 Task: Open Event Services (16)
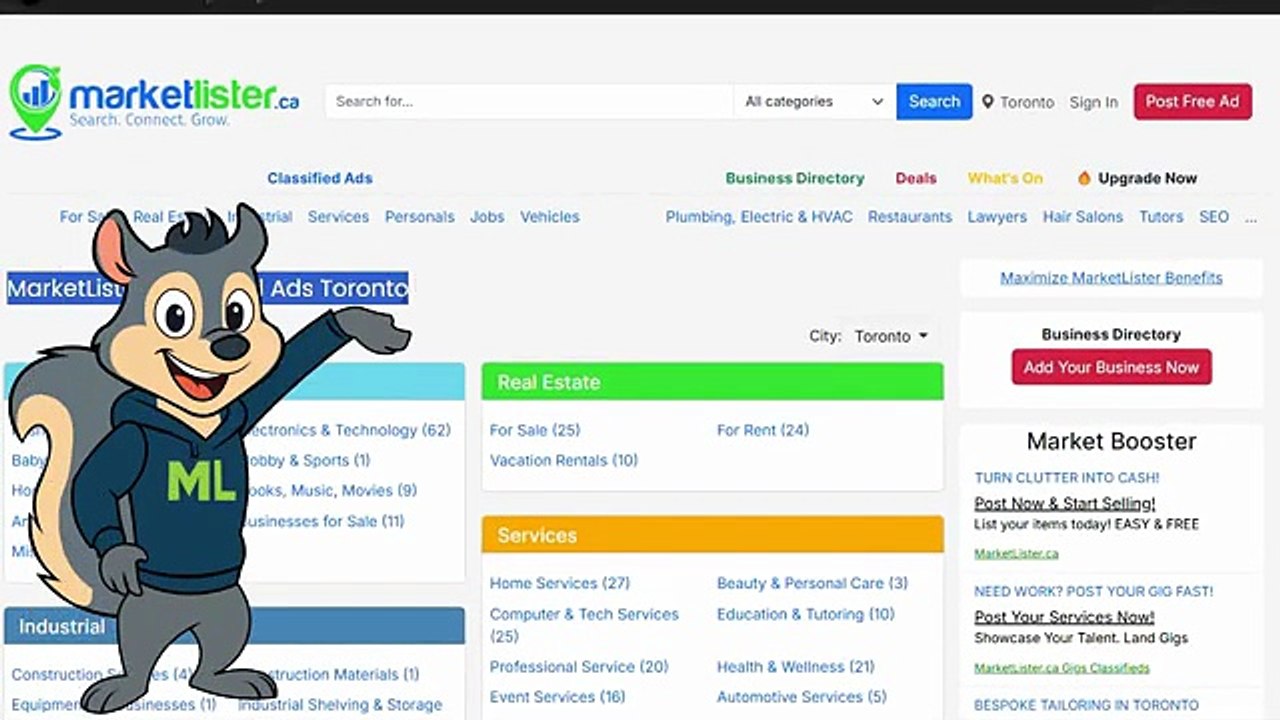pyautogui.click(x=558, y=697)
